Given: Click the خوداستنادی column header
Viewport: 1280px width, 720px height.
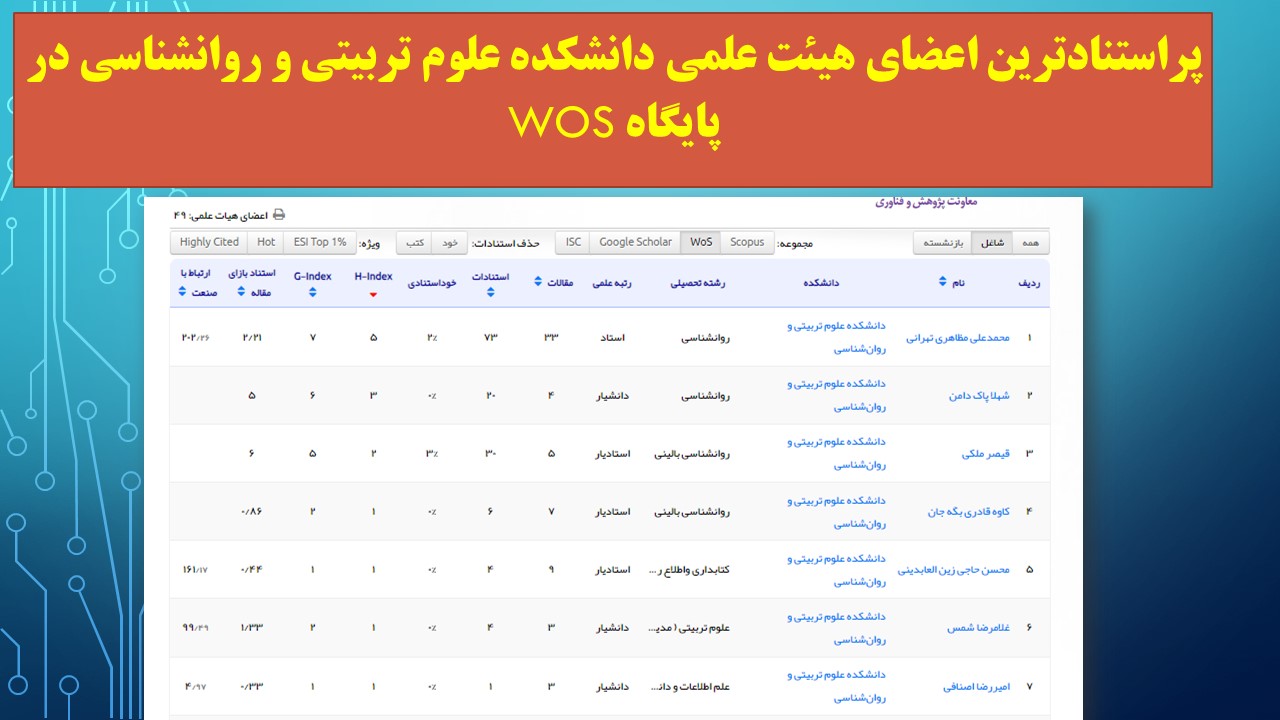Looking at the screenshot, I should 432,283.
